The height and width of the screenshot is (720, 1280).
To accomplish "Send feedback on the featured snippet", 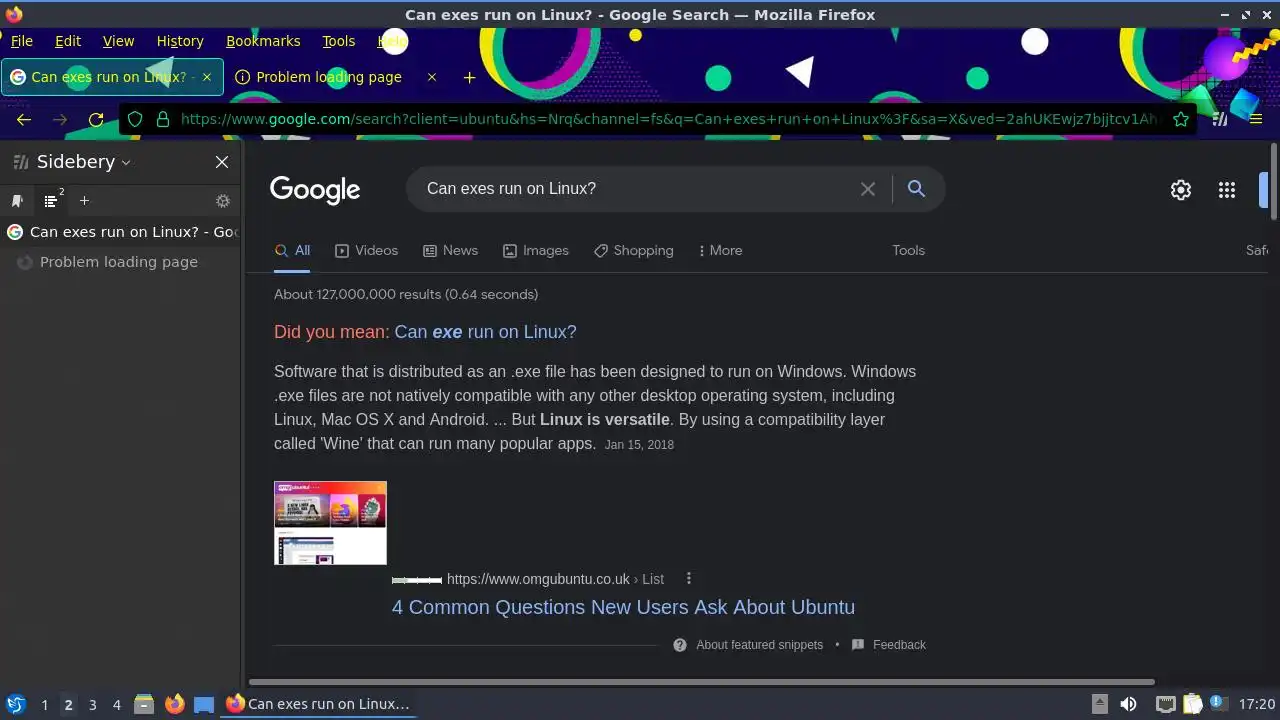I will [x=889, y=645].
